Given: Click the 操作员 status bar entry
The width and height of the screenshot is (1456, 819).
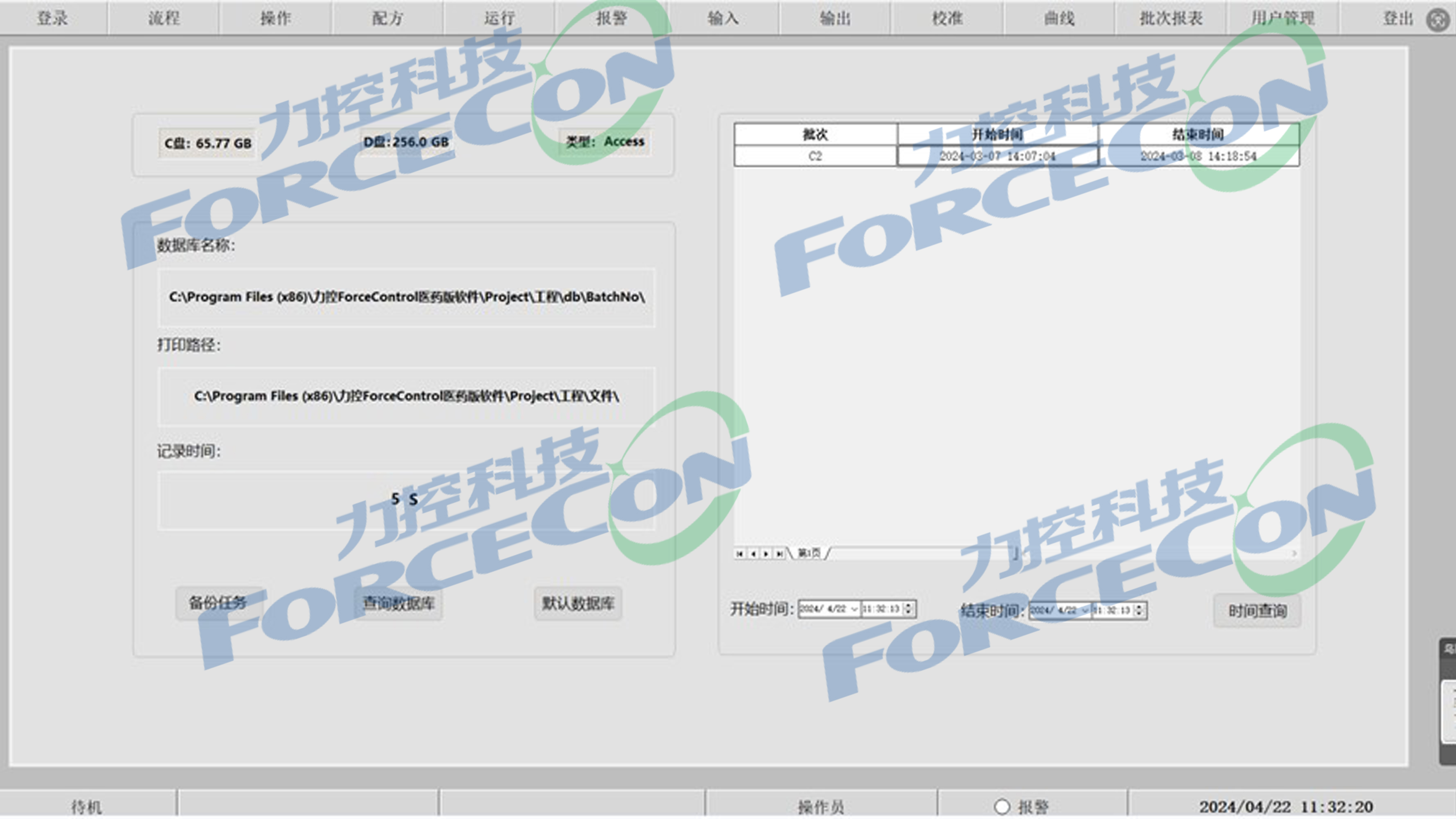Looking at the screenshot, I should (821, 807).
